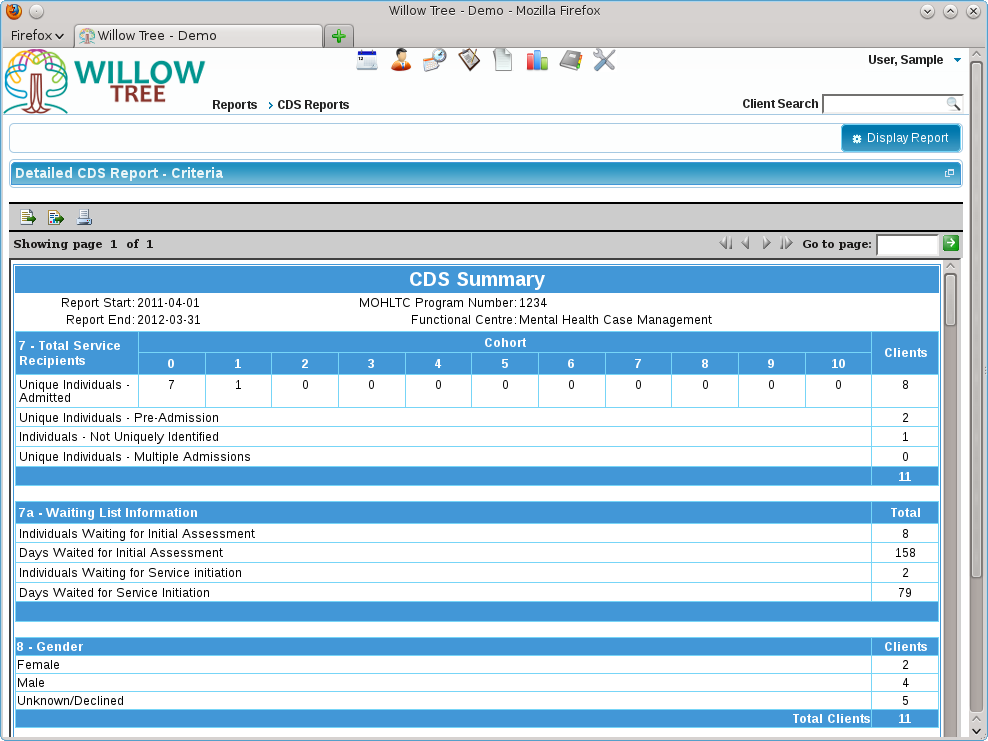Click Mental Health Case Management text
Image resolution: width=988 pixels, height=741 pixels.
point(616,320)
